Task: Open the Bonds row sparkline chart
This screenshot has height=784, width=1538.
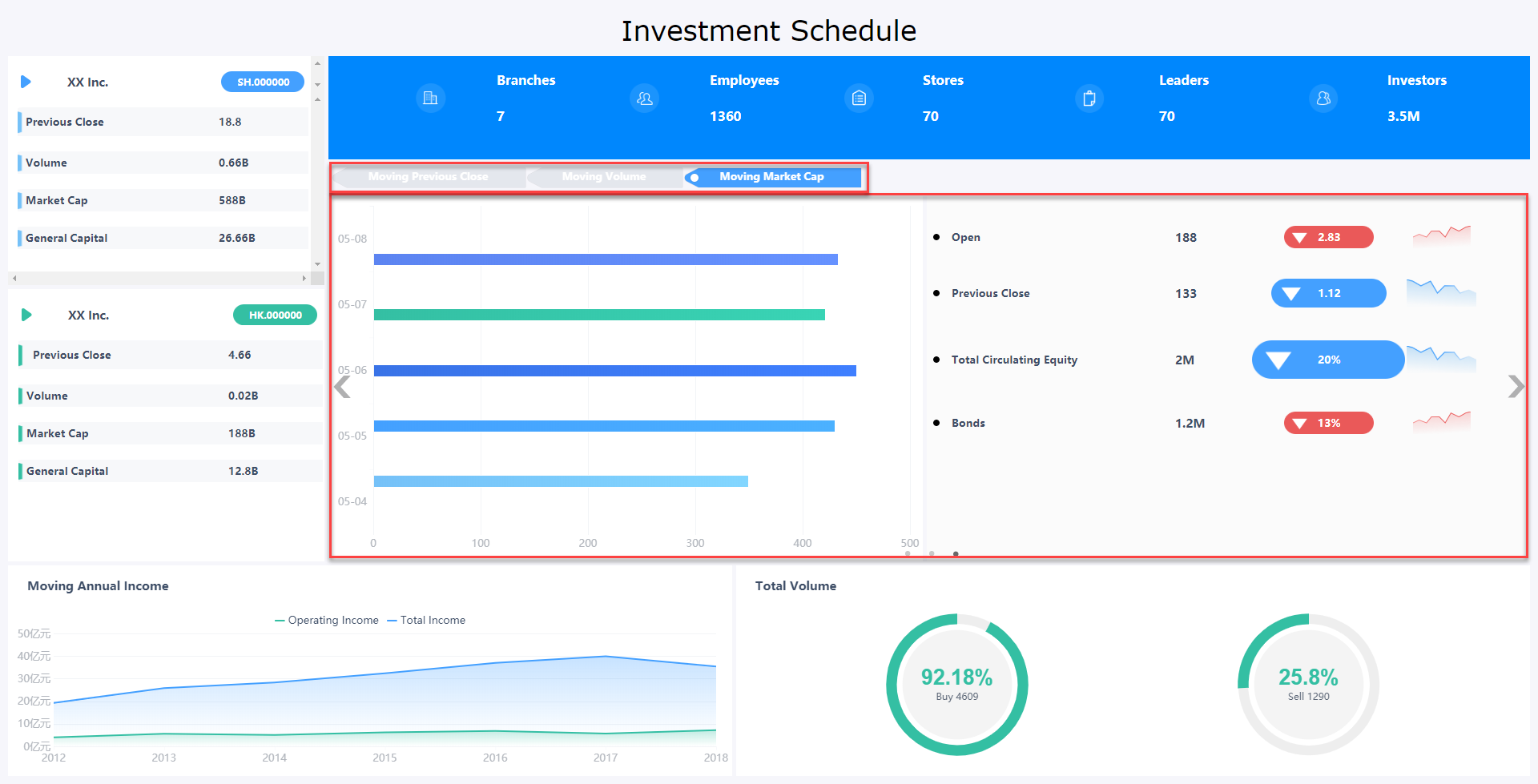Action: click(x=1442, y=421)
